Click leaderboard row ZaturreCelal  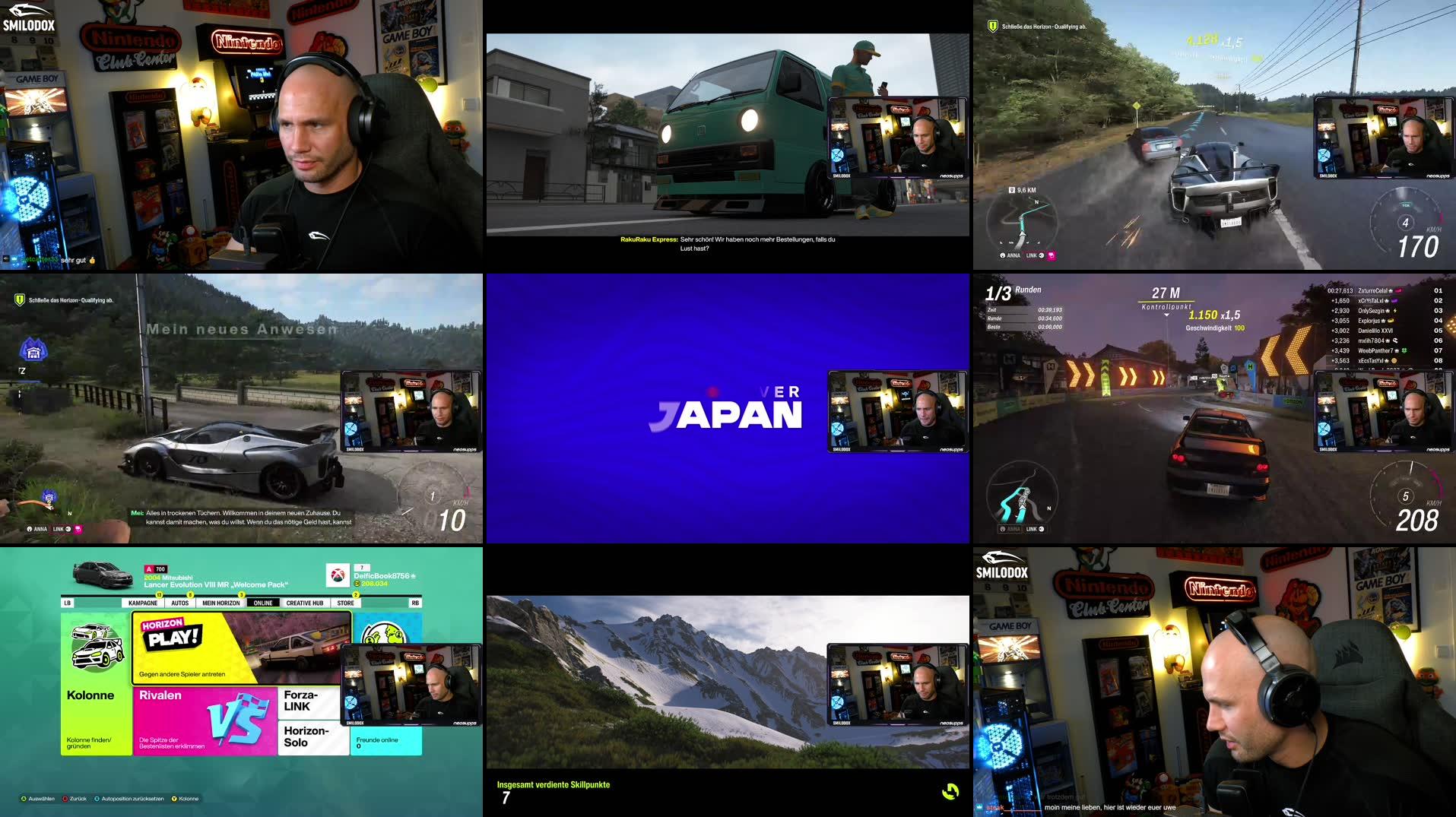coord(1385,290)
